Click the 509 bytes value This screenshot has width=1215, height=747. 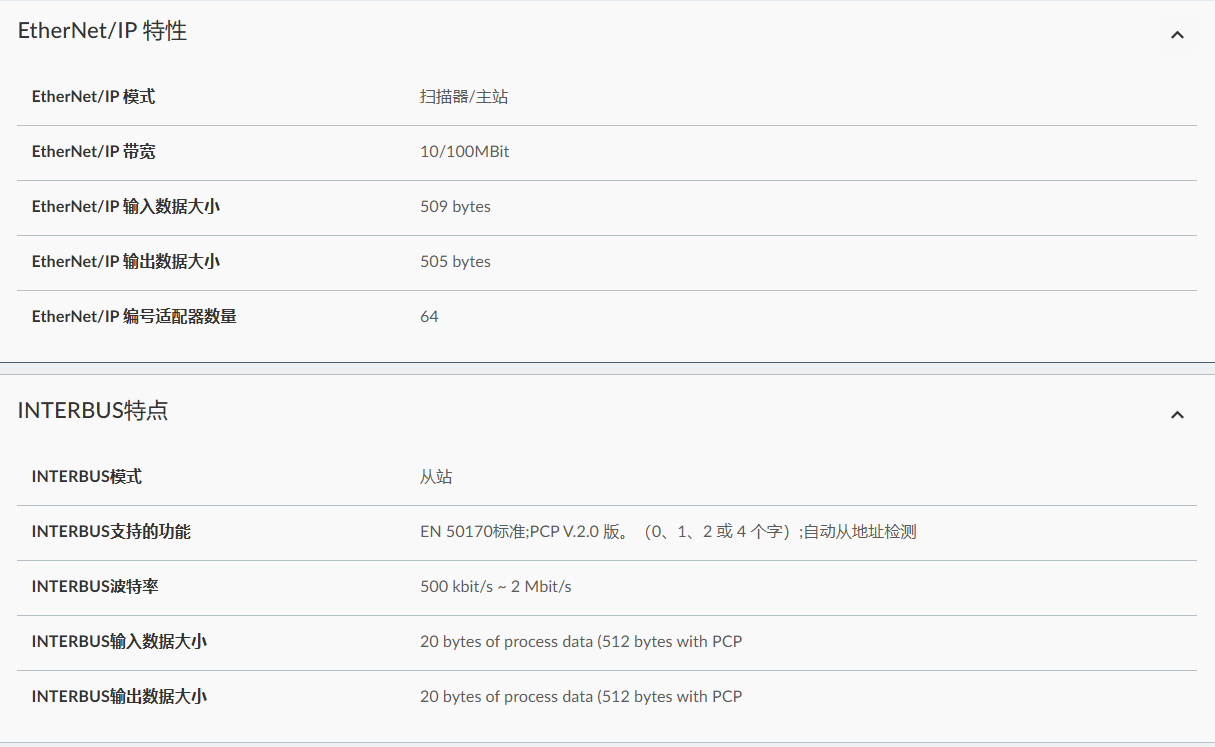click(x=455, y=207)
